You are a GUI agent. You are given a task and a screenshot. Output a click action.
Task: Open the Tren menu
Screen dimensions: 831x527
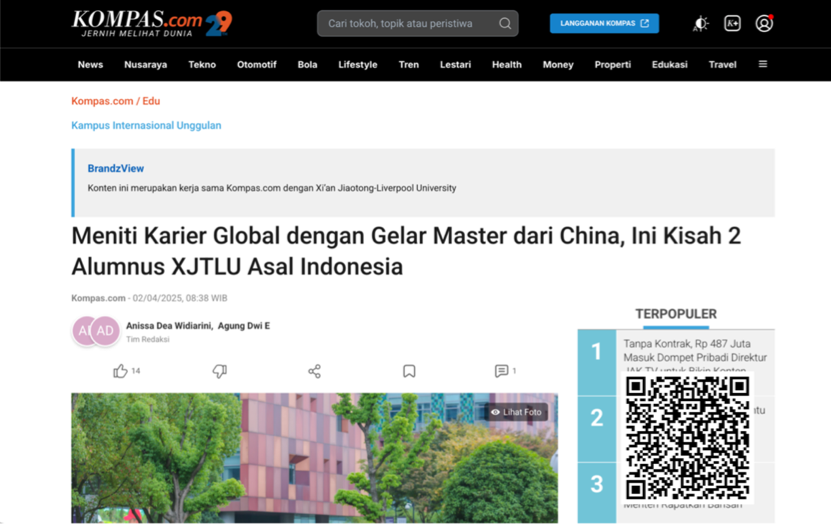pyautogui.click(x=409, y=65)
